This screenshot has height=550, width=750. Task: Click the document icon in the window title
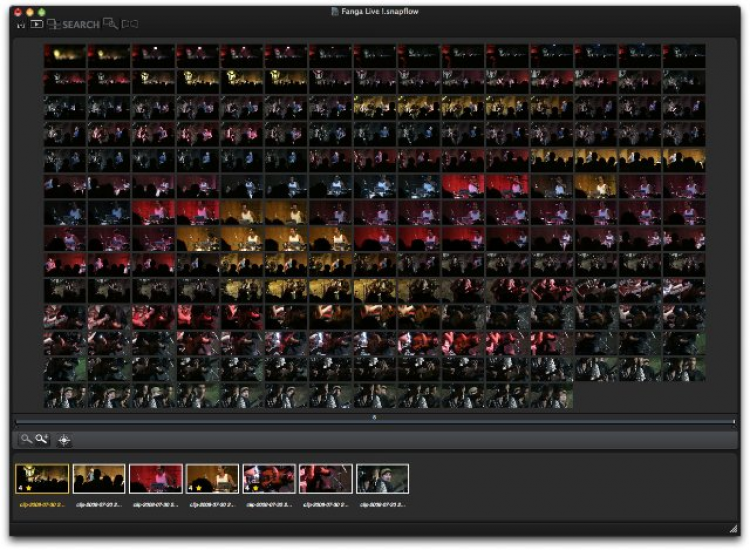coord(335,11)
